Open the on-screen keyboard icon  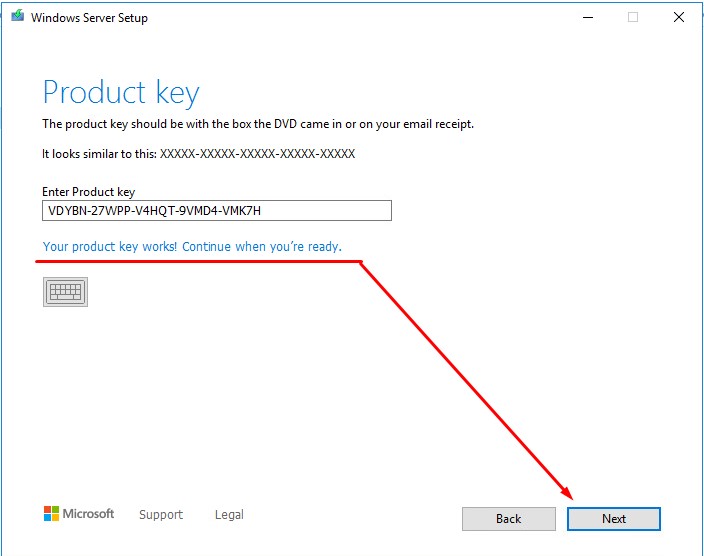[x=65, y=291]
